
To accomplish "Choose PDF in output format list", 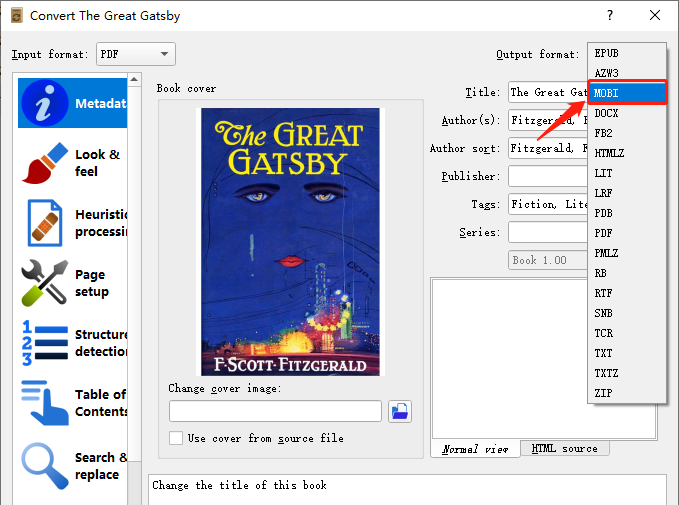I will coord(627,233).
